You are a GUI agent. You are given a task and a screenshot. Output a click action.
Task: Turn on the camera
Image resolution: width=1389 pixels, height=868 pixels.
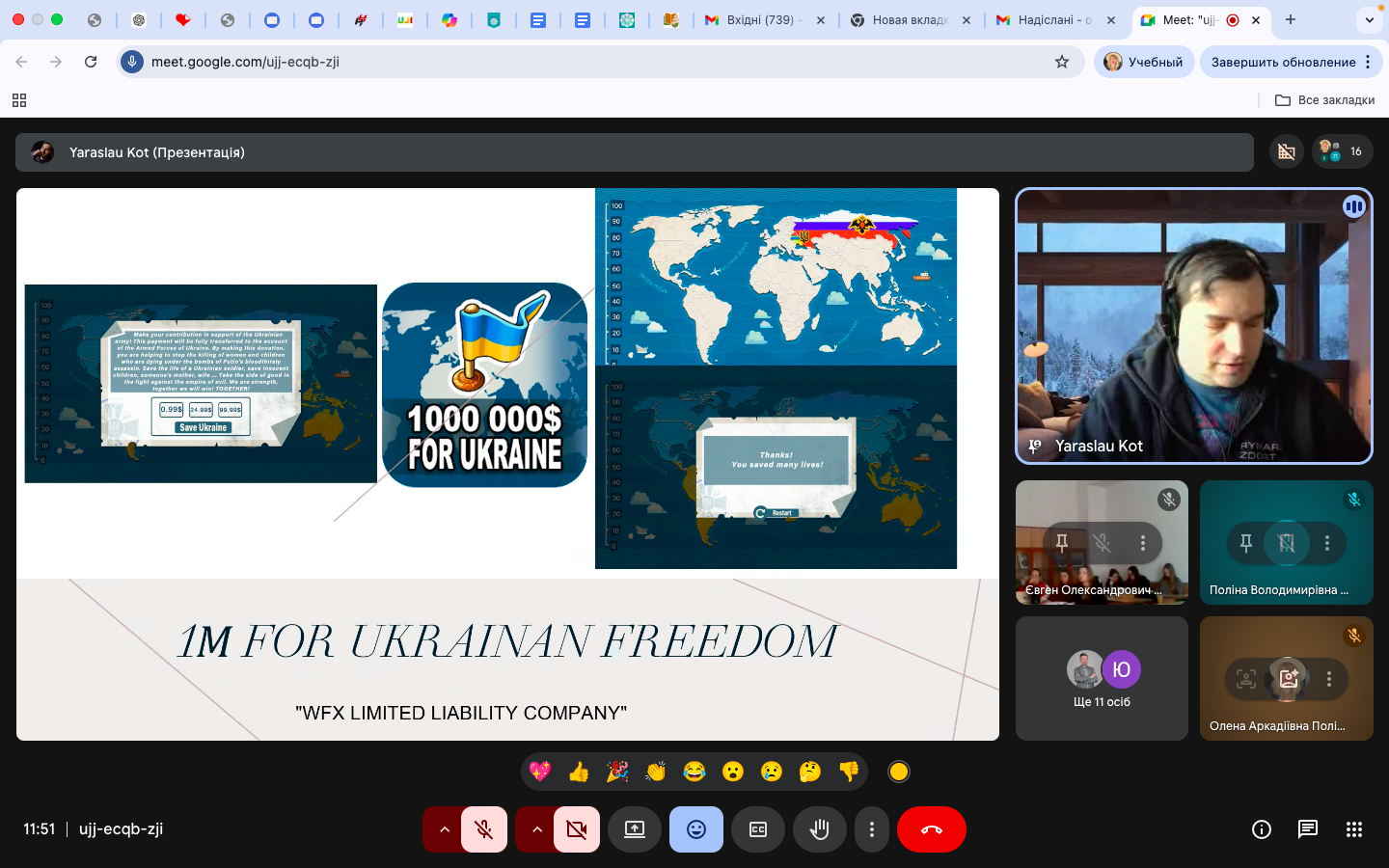pyautogui.click(x=577, y=829)
